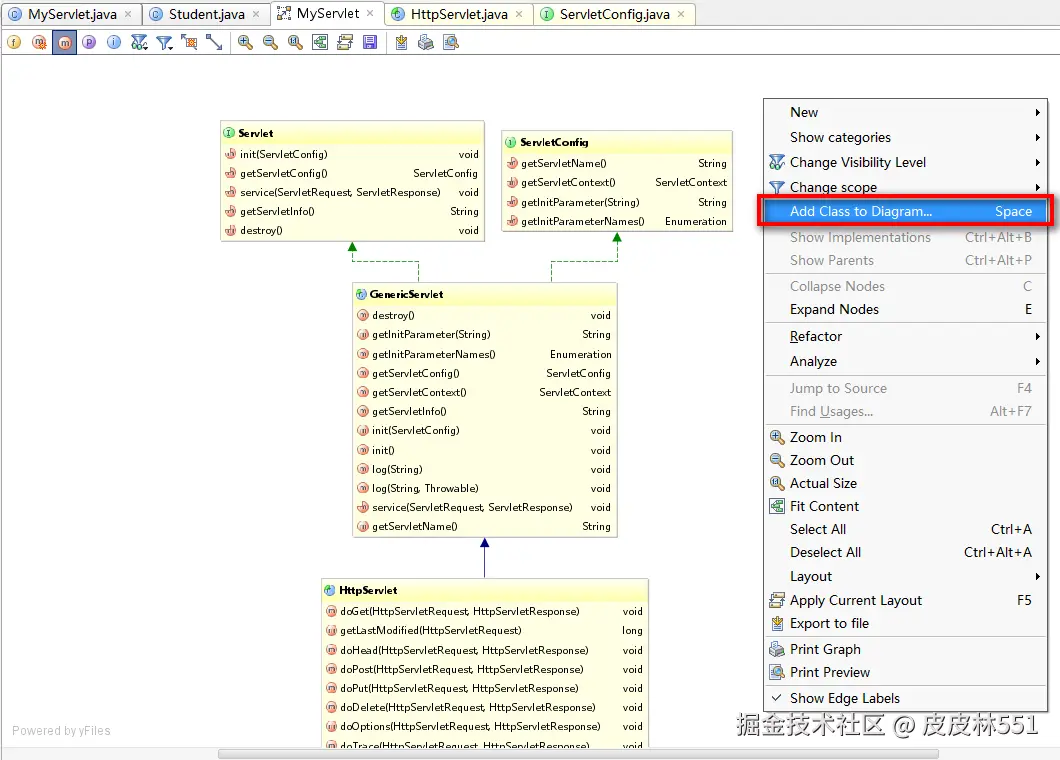Viewport: 1060px width, 760px height.
Task: Open Change Visibility Level toolbar dropdown
Action: click(x=139, y=43)
